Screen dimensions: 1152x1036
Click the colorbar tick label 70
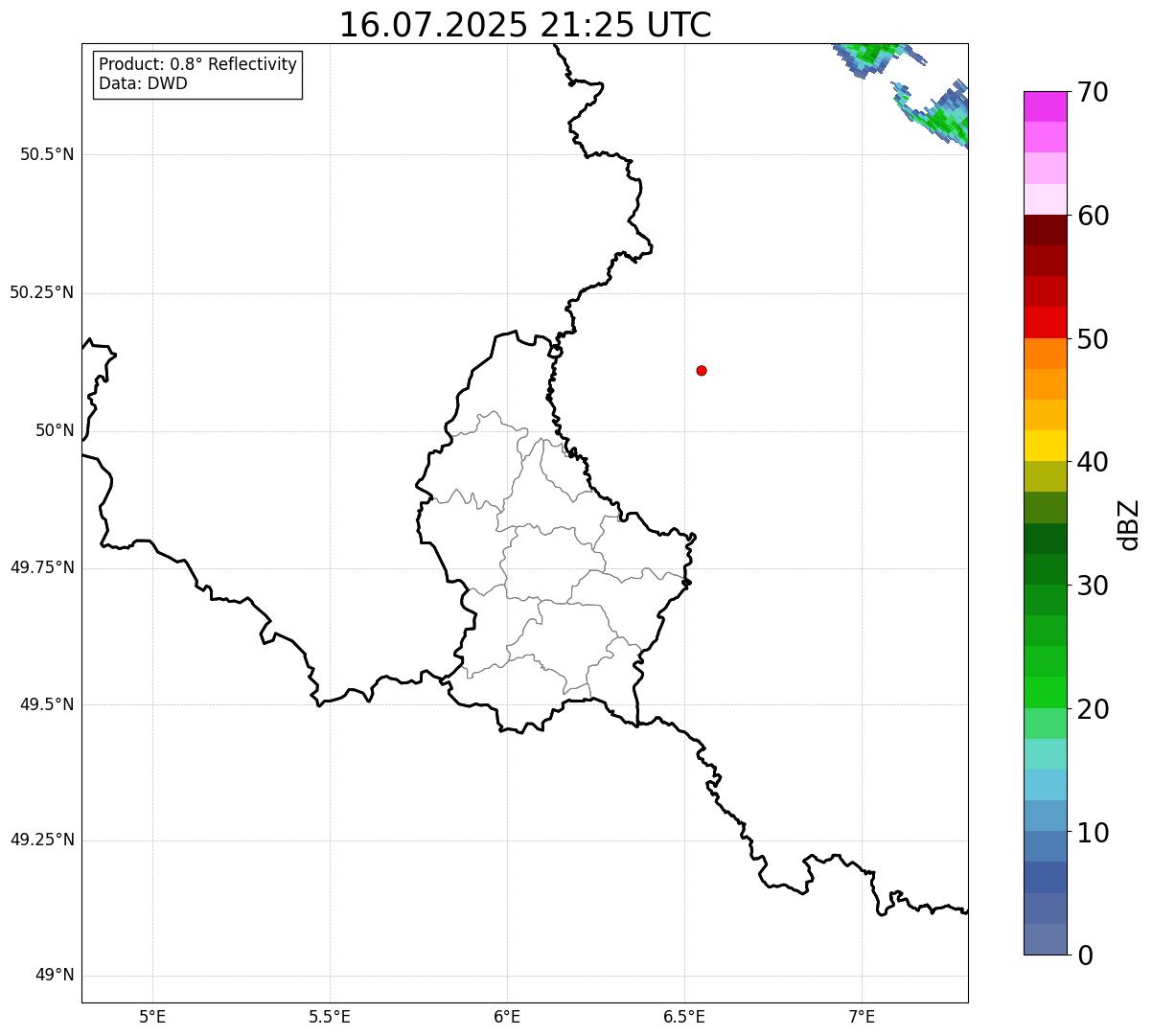pos(1093,92)
